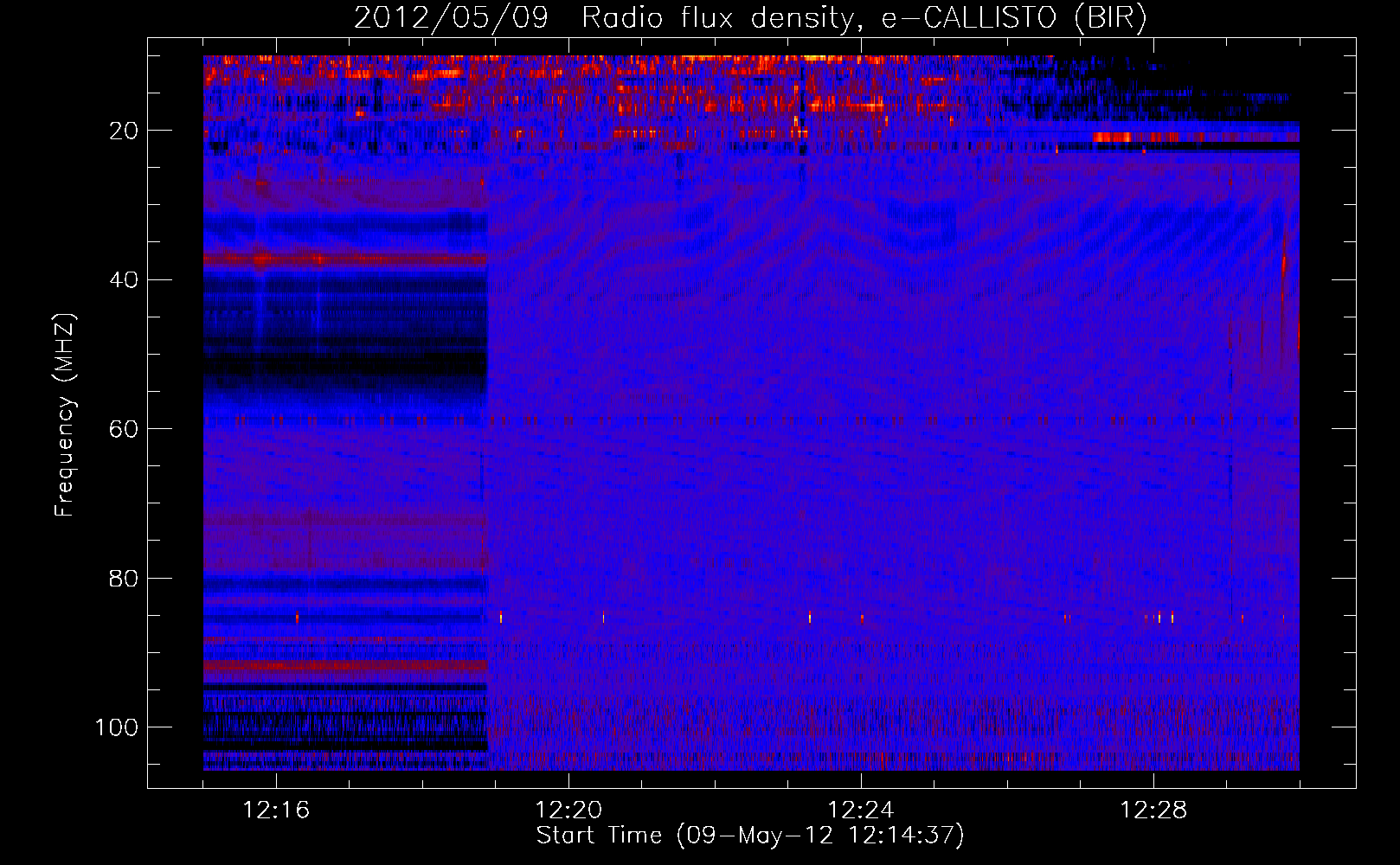The image size is (1400, 865).
Task: Click the 20 MHz frequency tick label
Action: [124, 131]
